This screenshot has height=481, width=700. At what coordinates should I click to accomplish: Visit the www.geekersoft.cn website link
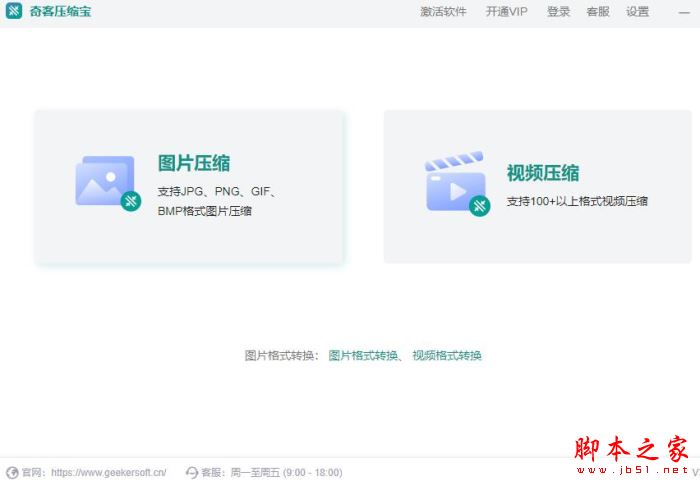(108, 472)
